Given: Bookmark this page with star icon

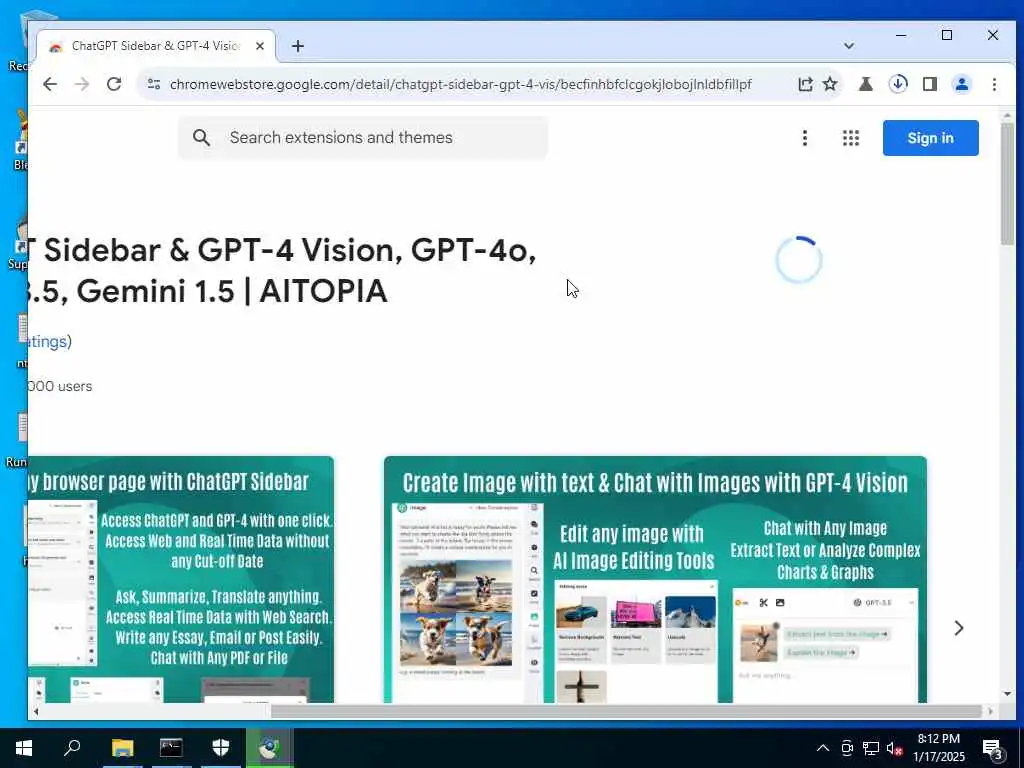Looking at the screenshot, I should tap(830, 84).
